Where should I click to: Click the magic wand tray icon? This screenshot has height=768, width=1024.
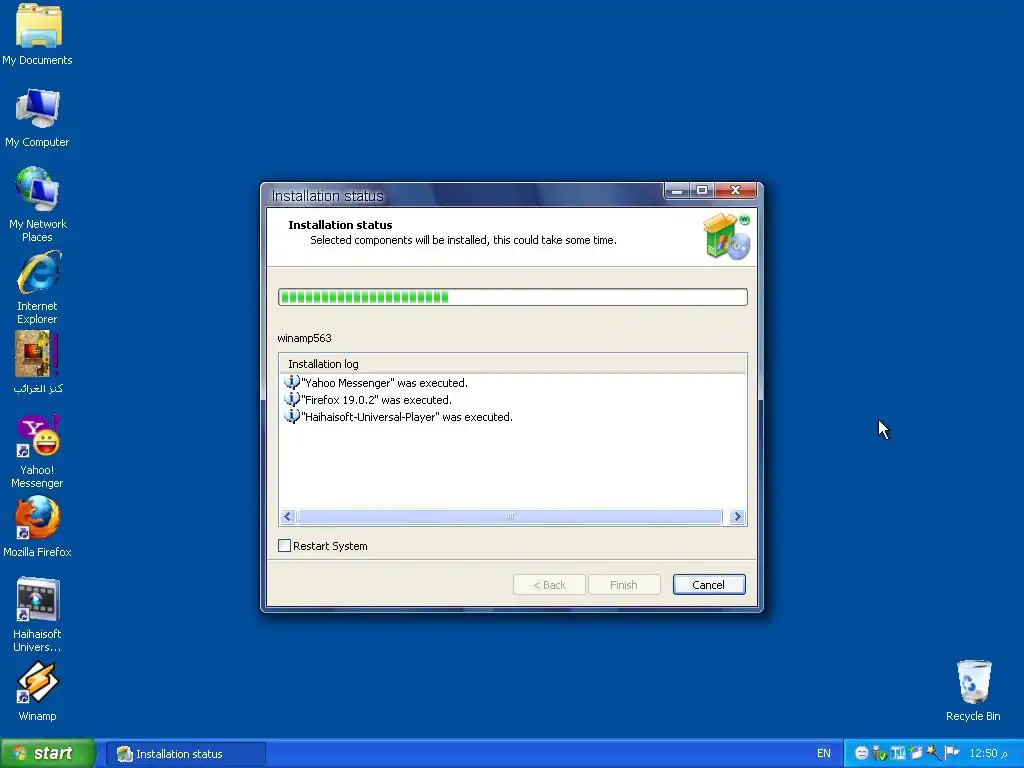pos(933,753)
